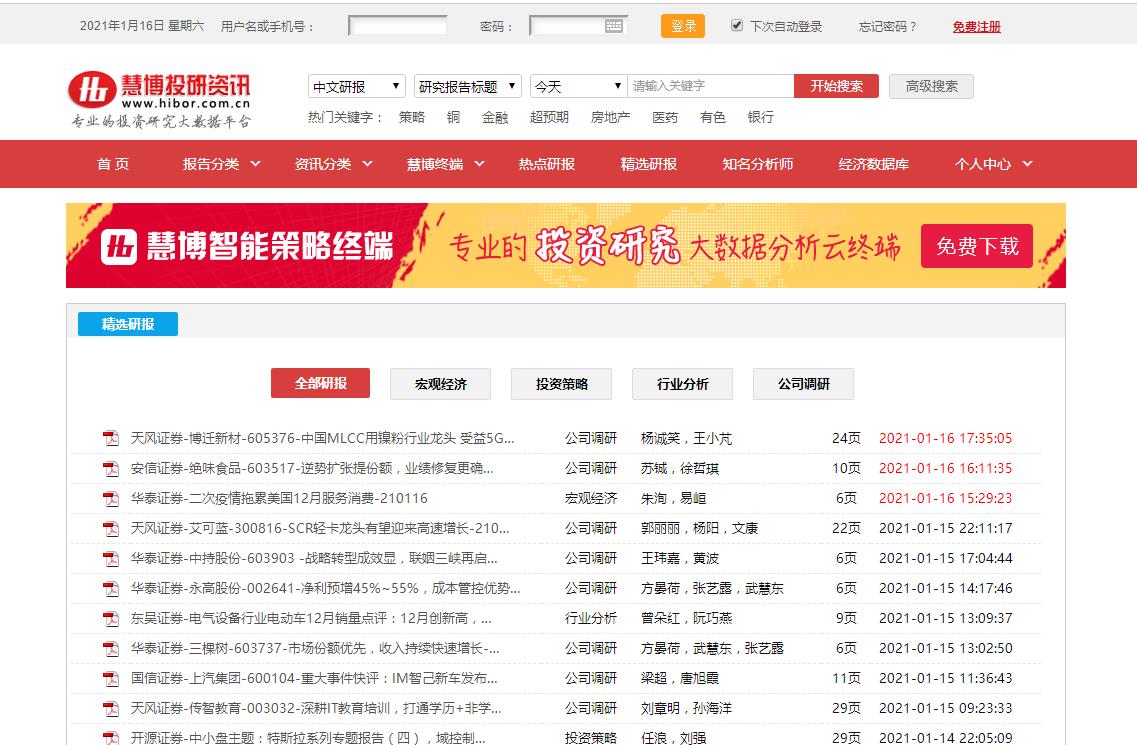Screen dimensions: 1137x745
Task: Open the 免费注册 registration link
Action: click(x=977, y=26)
